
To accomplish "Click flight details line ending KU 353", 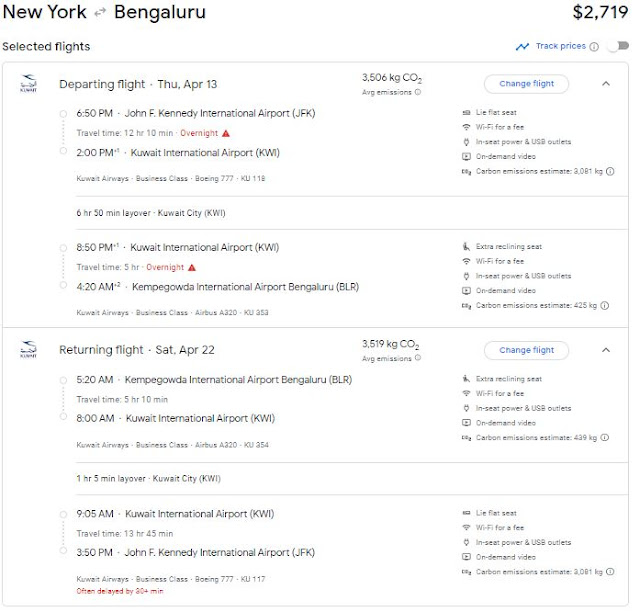I will point(172,313).
